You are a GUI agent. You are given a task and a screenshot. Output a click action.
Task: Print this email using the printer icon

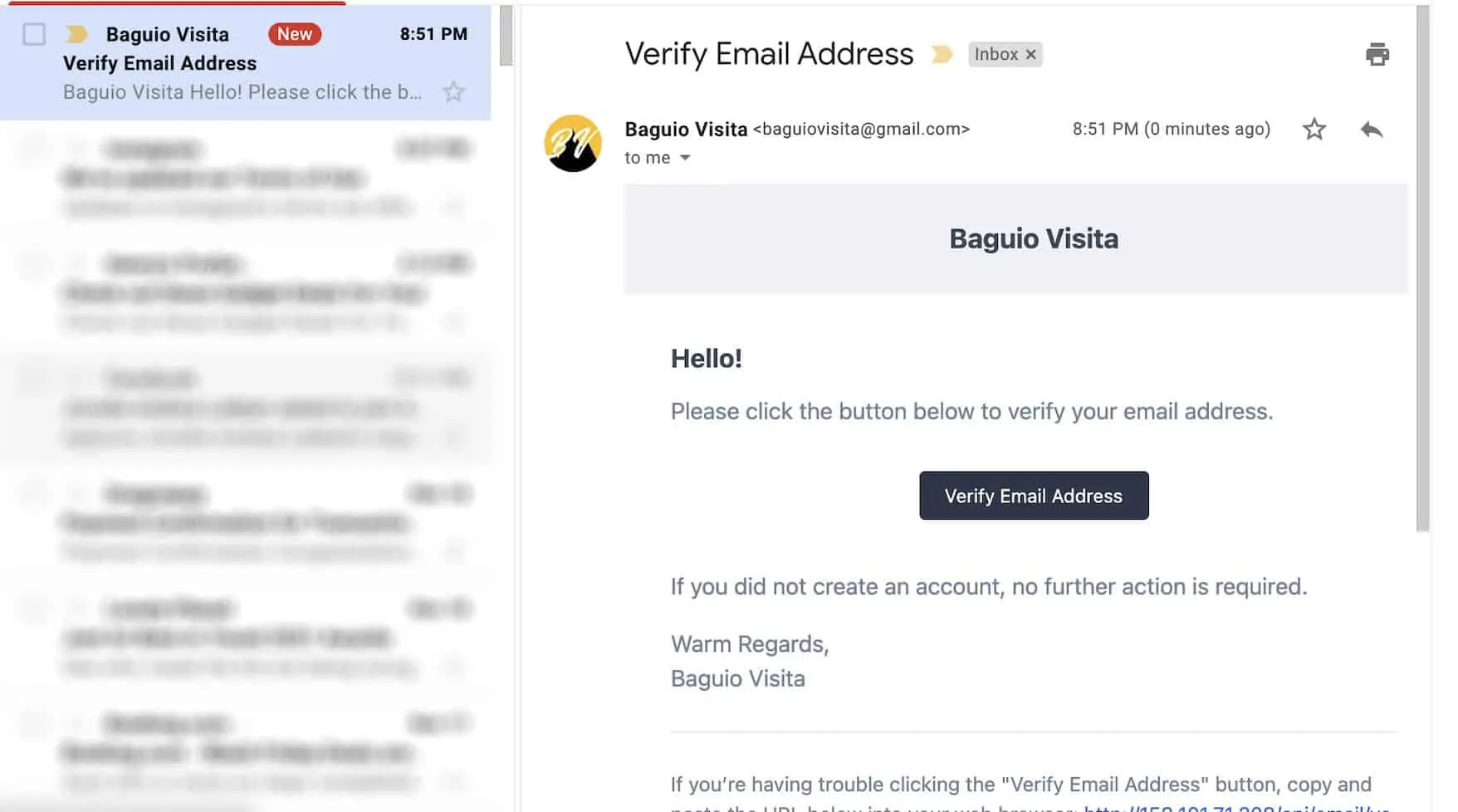tap(1377, 55)
